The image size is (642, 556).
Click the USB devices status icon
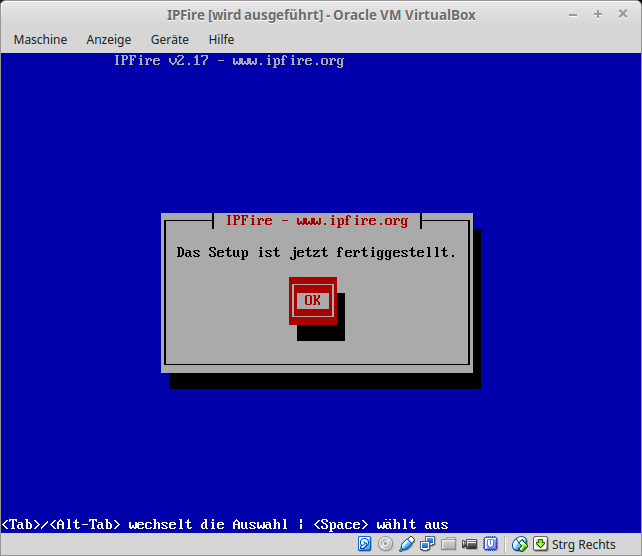407,544
